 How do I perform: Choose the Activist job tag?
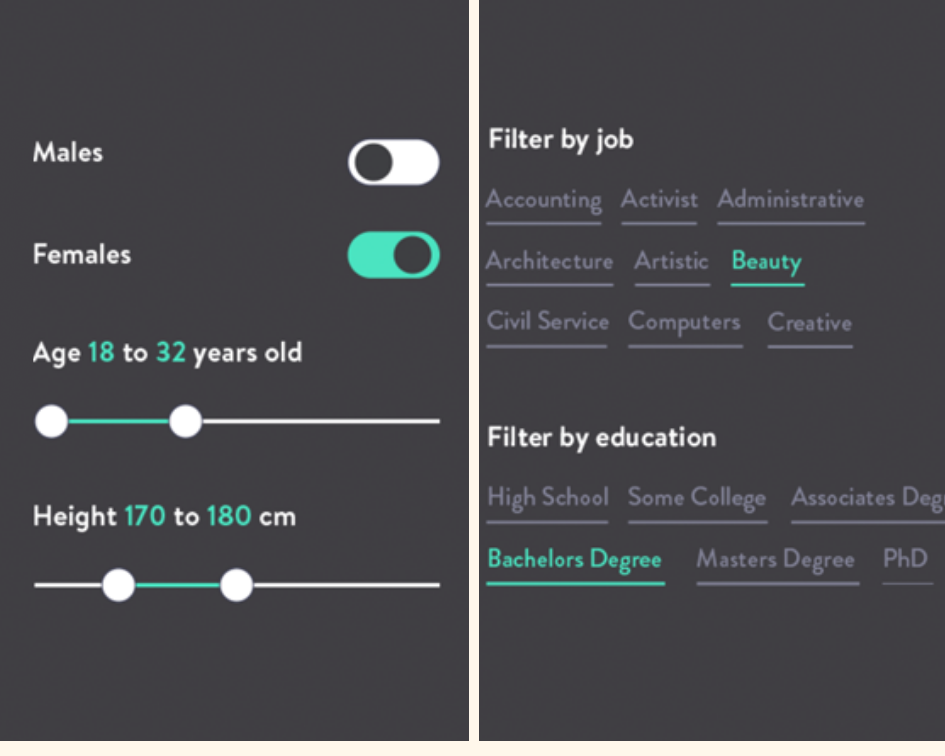pos(659,199)
